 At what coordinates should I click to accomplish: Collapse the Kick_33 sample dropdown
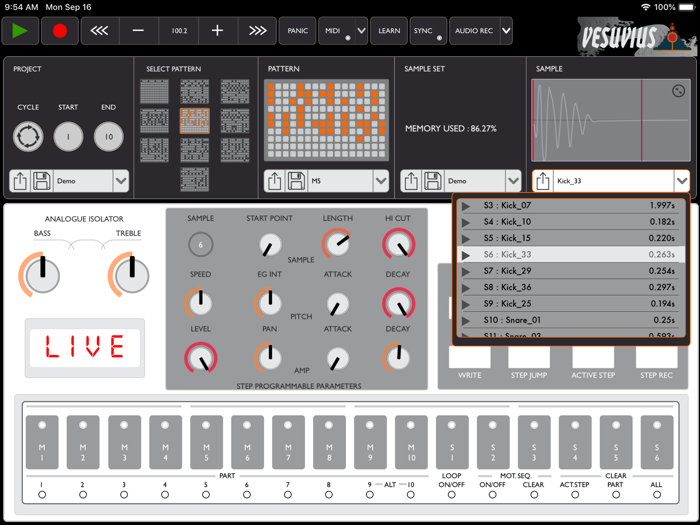(x=681, y=181)
